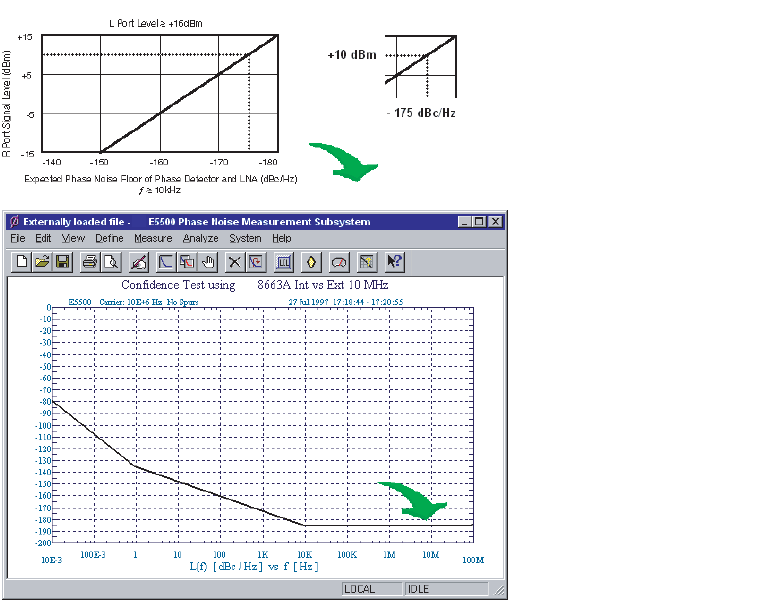The image size is (778, 601).
Task: Click the noise curve graph icon
Action: (x=166, y=262)
